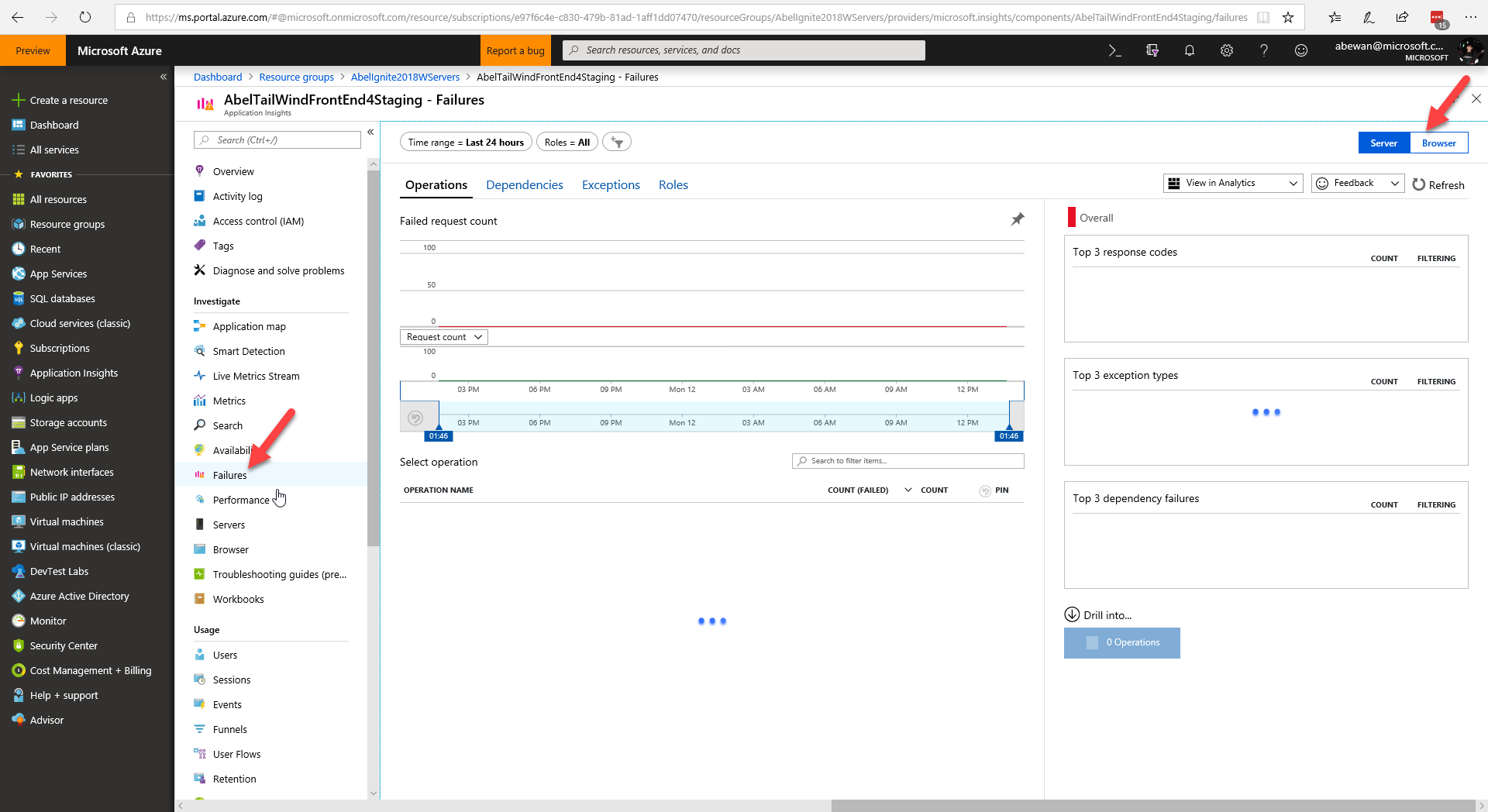Click Report a bug button
Viewport: 1488px width, 812px height.
pos(515,50)
